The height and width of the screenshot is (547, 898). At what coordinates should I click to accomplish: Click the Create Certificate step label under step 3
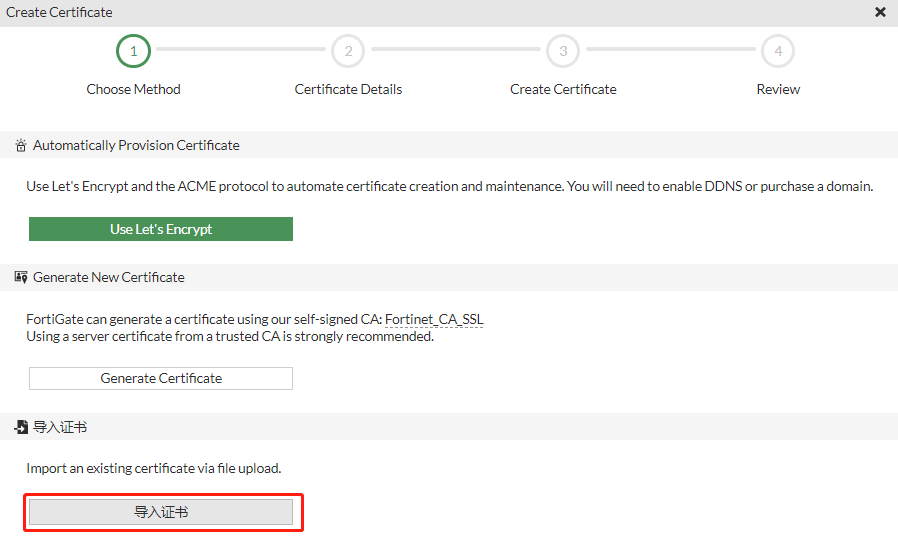[x=563, y=89]
